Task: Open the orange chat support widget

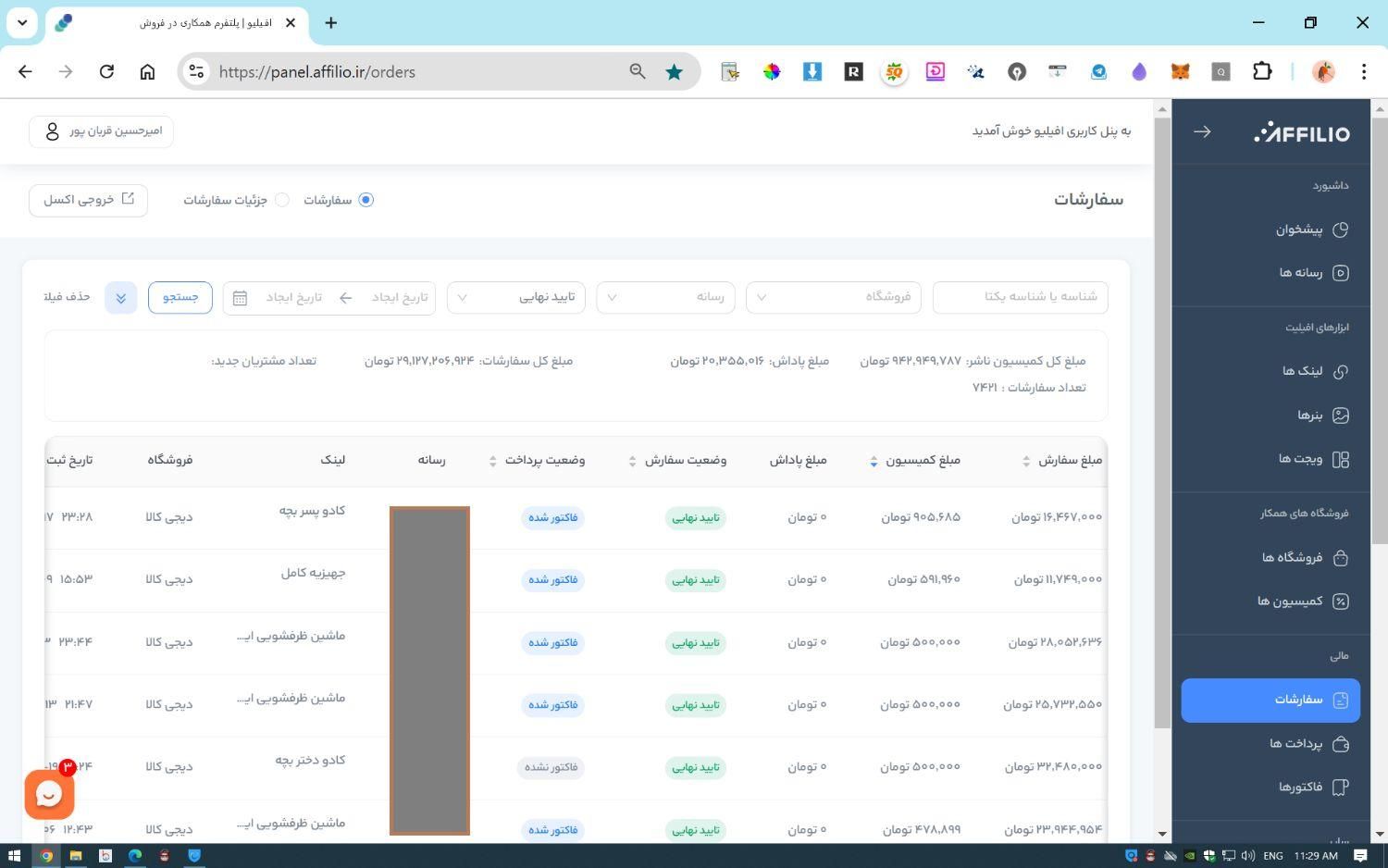Action: [x=49, y=794]
